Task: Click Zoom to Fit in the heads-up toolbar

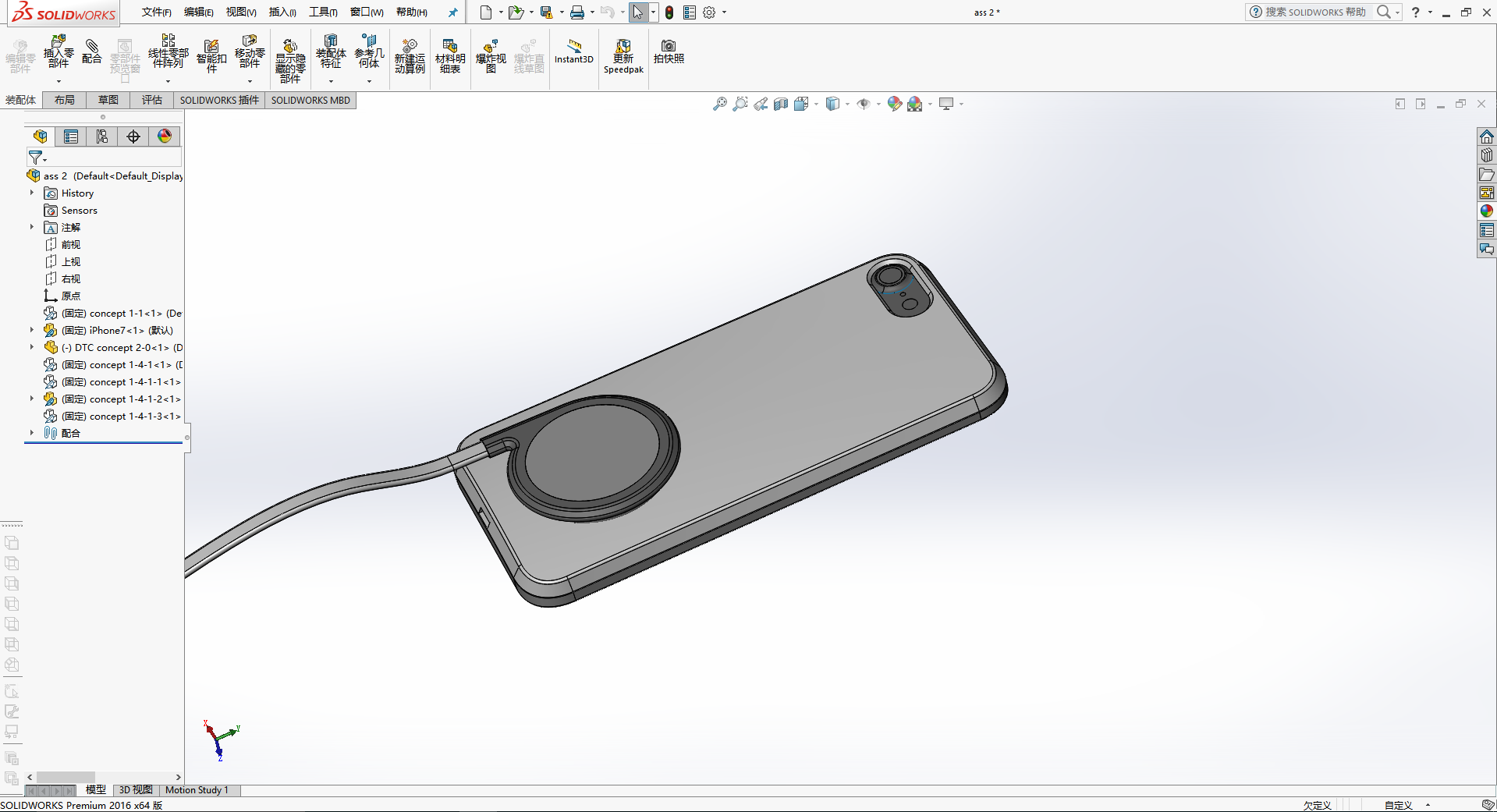Action: tap(718, 104)
